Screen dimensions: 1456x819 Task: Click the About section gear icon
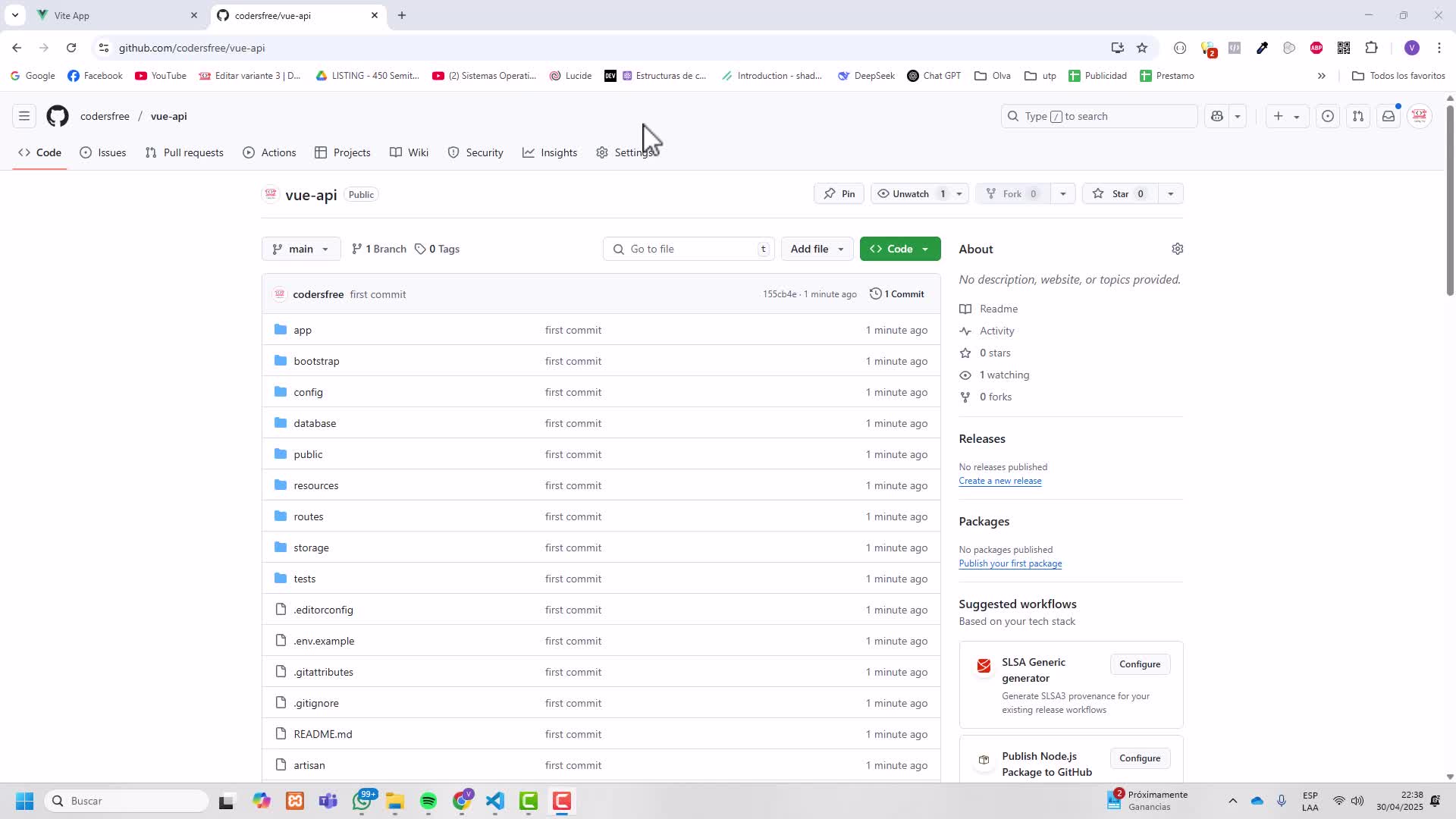[1177, 249]
